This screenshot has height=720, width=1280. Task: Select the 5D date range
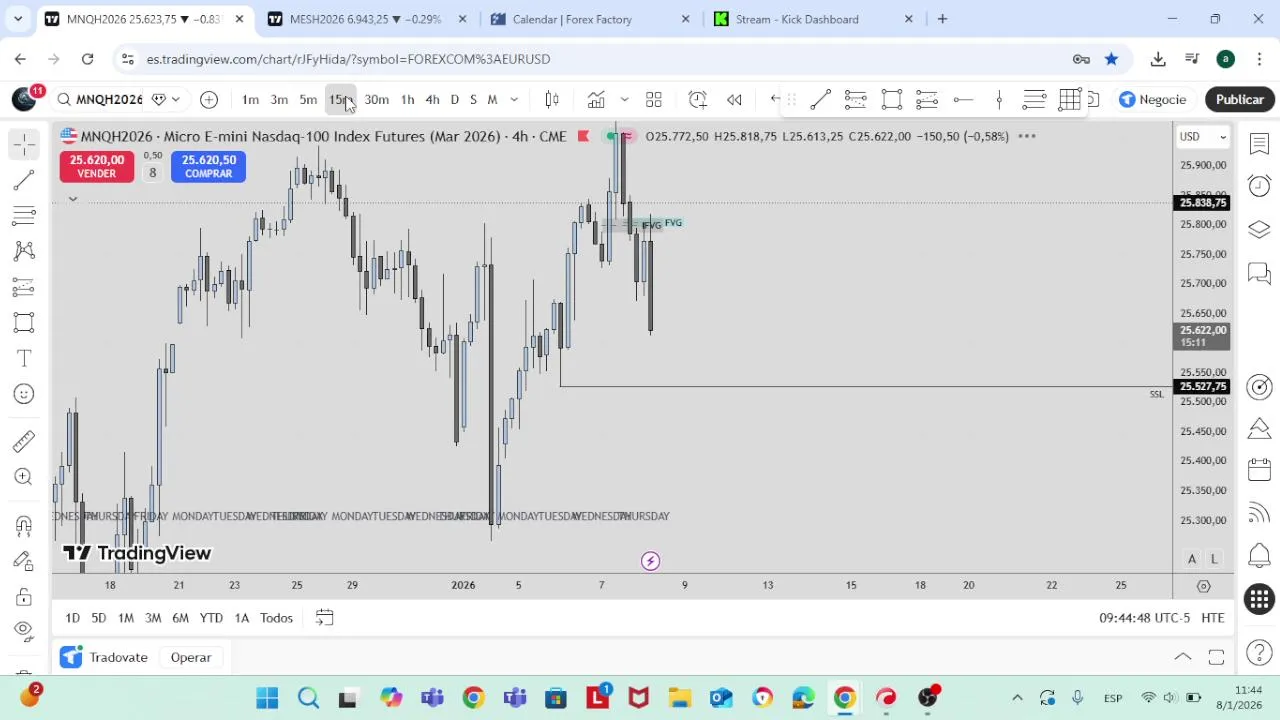click(x=98, y=618)
